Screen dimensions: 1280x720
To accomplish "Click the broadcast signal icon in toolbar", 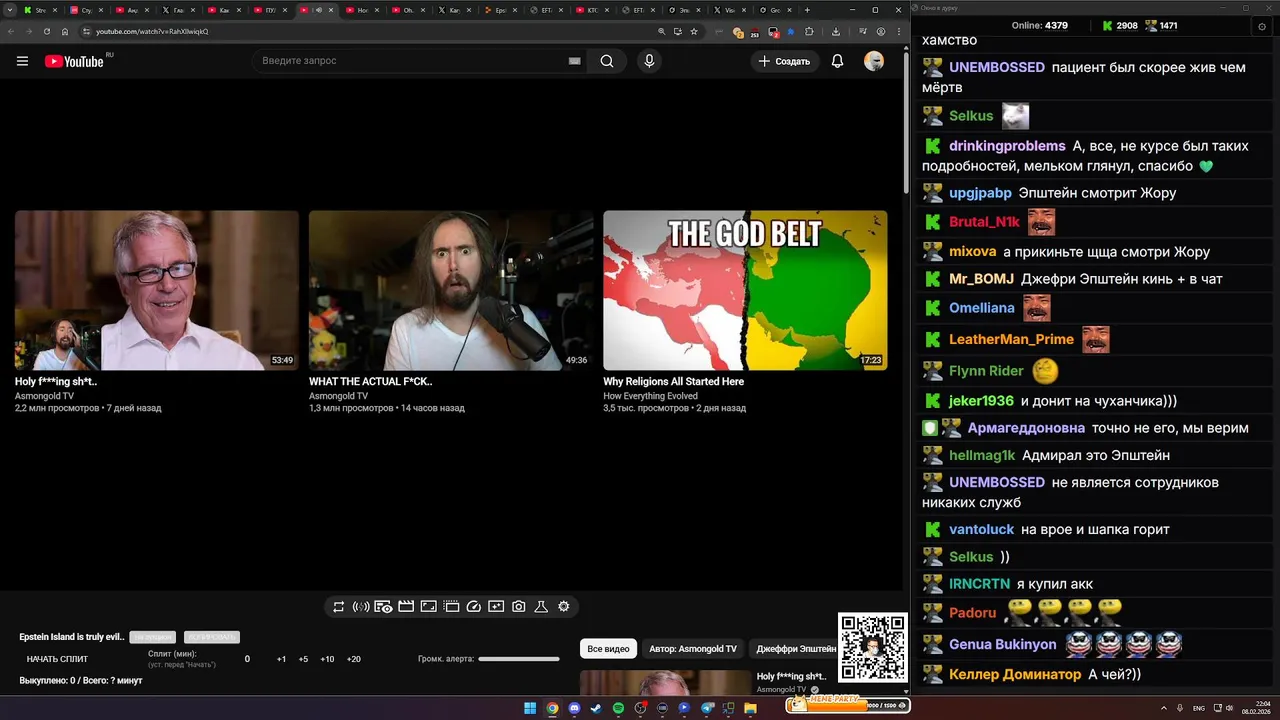I will click(x=361, y=607).
